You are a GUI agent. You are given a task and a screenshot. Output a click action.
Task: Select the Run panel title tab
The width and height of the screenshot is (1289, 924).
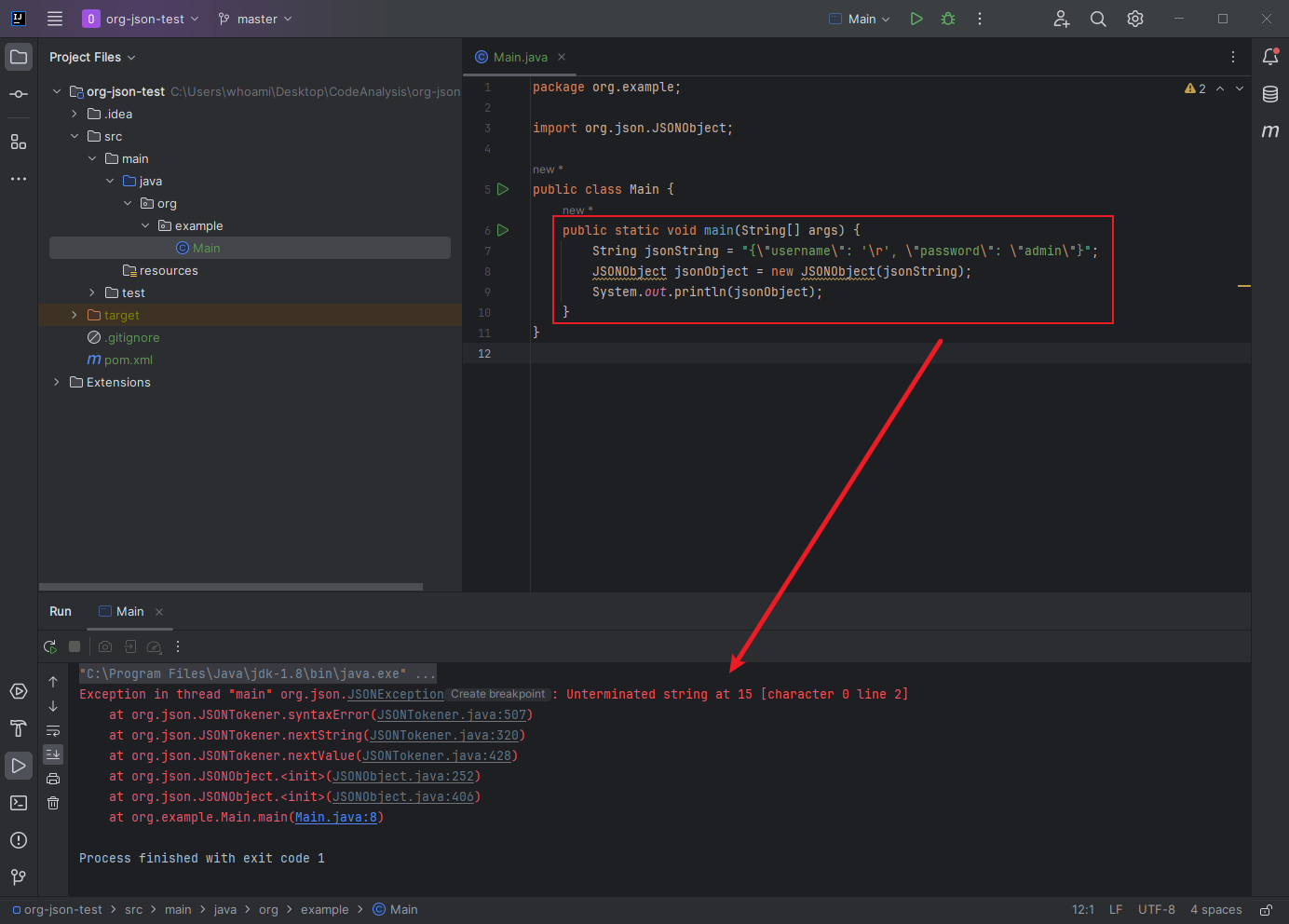pyautogui.click(x=61, y=611)
